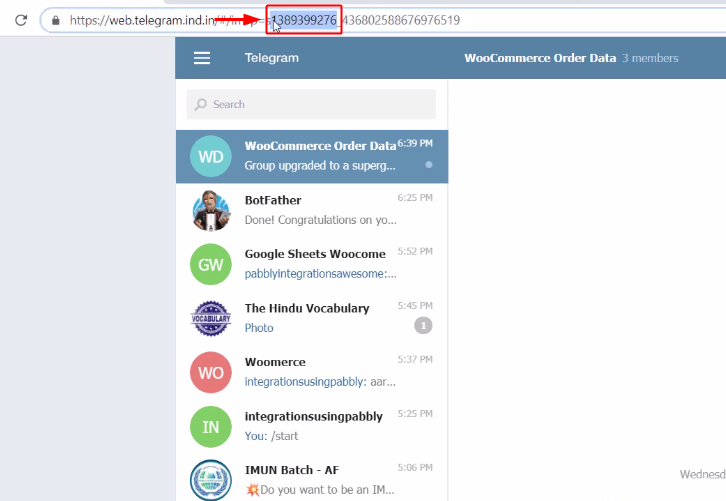Click the 'Do you want to be an IM...' preview
The height and width of the screenshot is (501, 726).
click(x=320, y=490)
